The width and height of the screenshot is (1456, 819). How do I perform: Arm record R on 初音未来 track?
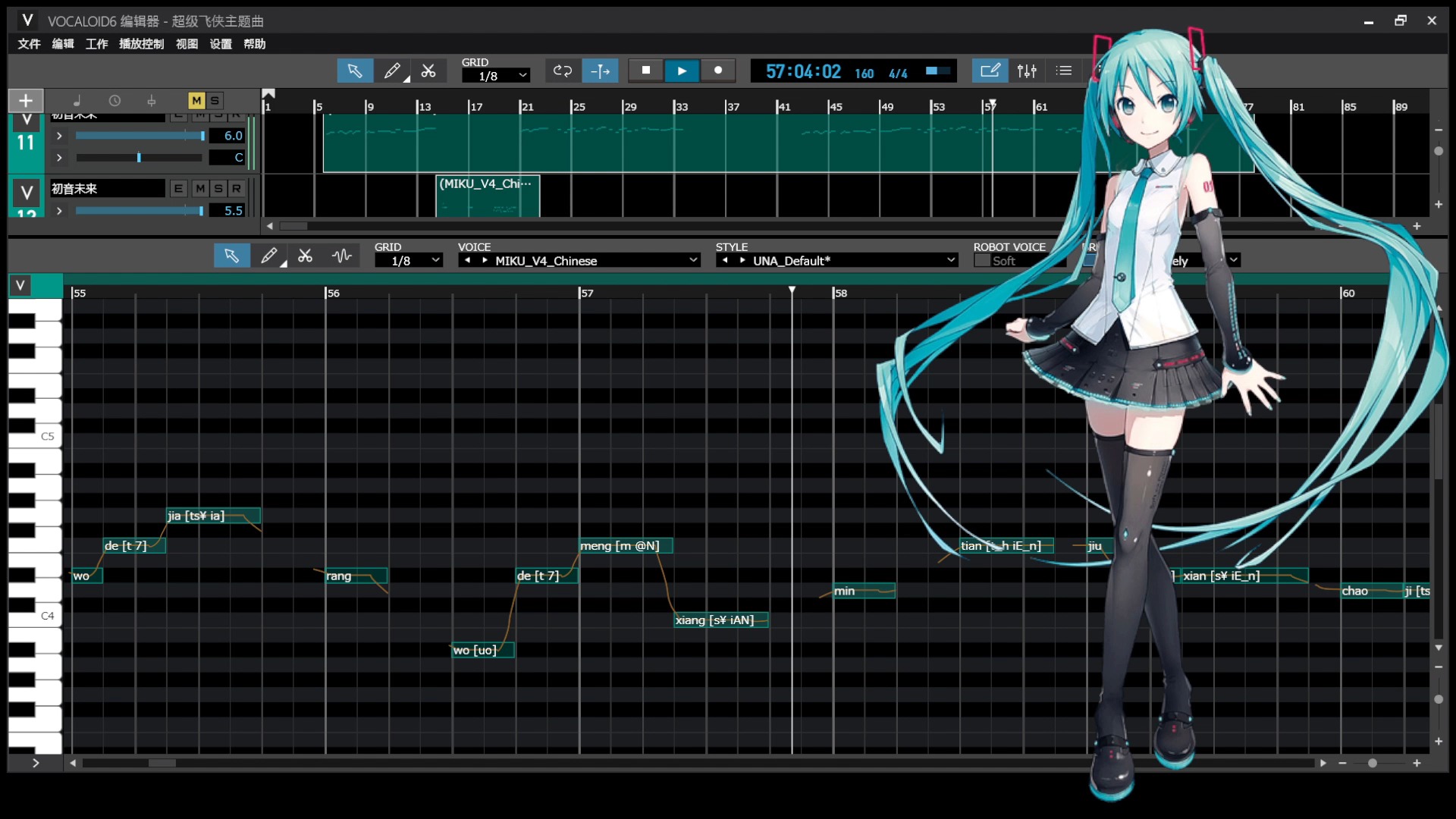237,189
